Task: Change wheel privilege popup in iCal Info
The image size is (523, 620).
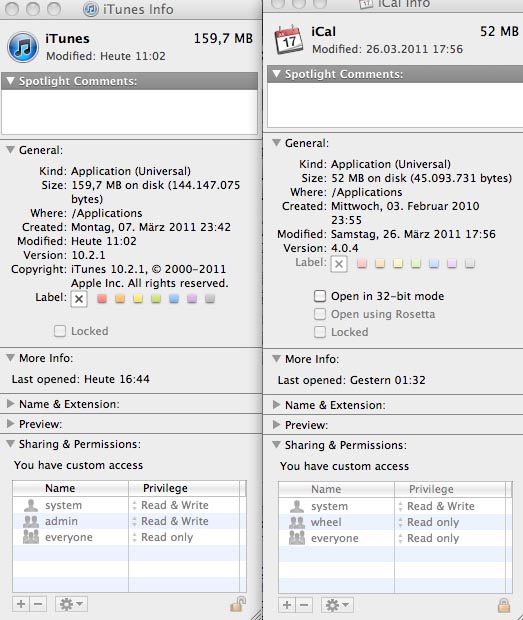Action: tap(429, 522)
